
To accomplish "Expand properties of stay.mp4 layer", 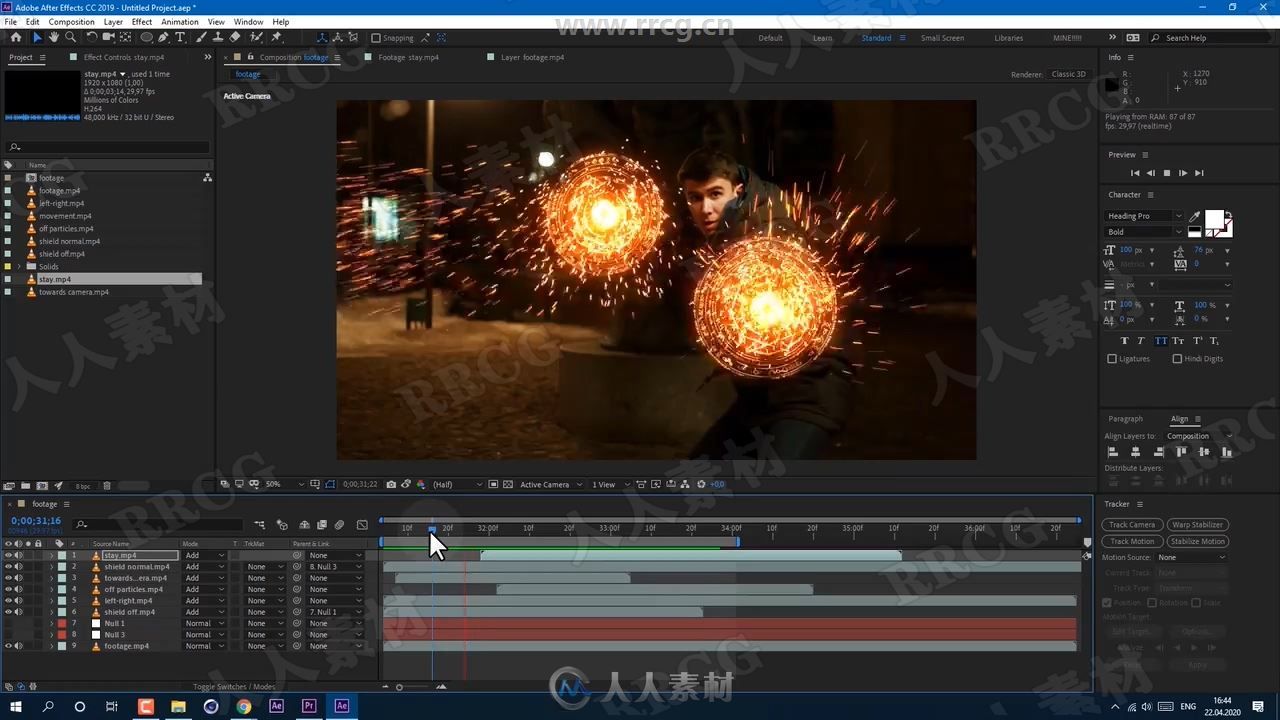I will coord(51,555).
